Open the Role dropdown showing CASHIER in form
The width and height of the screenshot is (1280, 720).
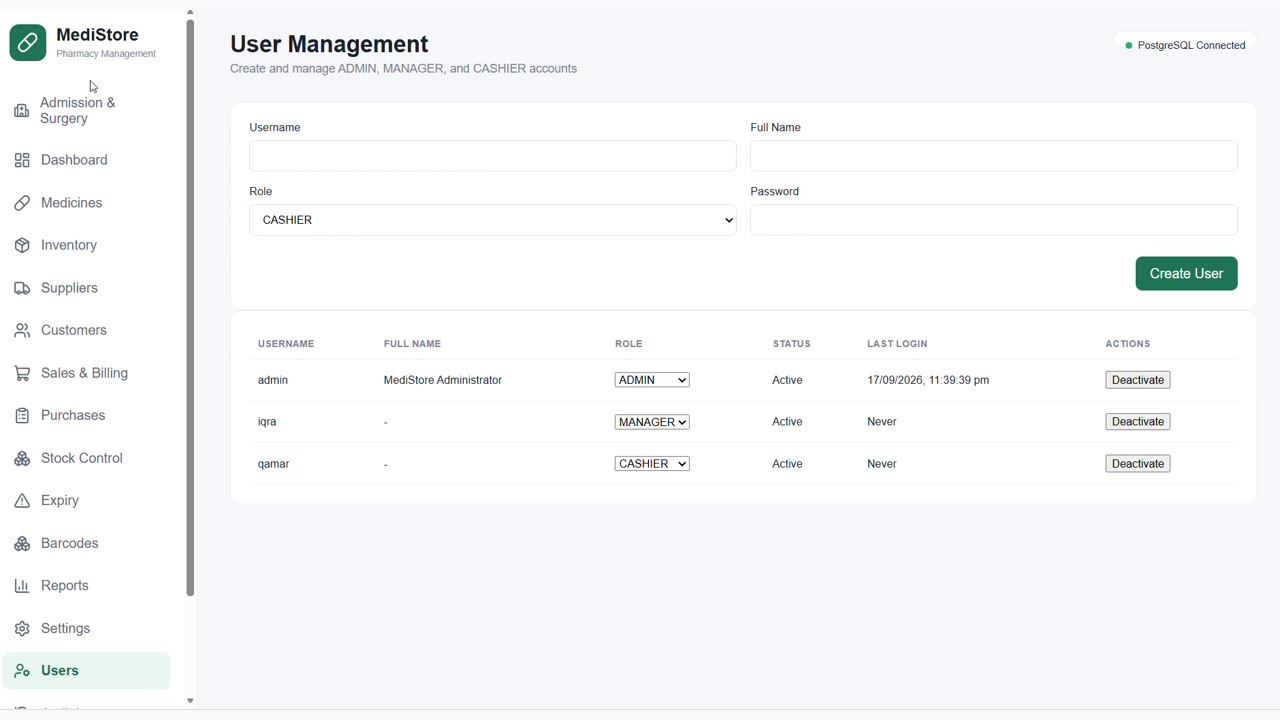tap(493, 220)
